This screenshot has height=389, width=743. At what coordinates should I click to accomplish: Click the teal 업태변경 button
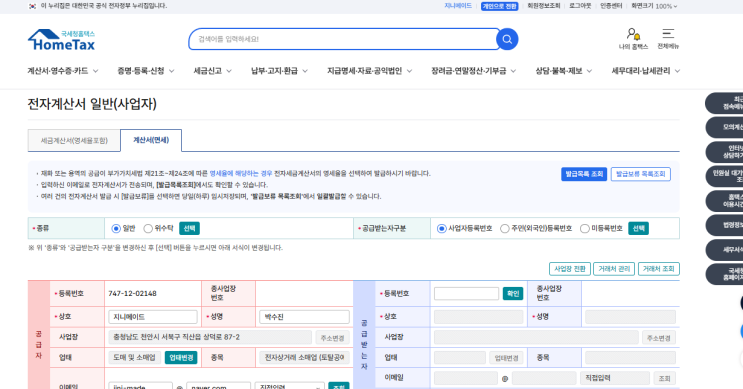coord(181,358)
